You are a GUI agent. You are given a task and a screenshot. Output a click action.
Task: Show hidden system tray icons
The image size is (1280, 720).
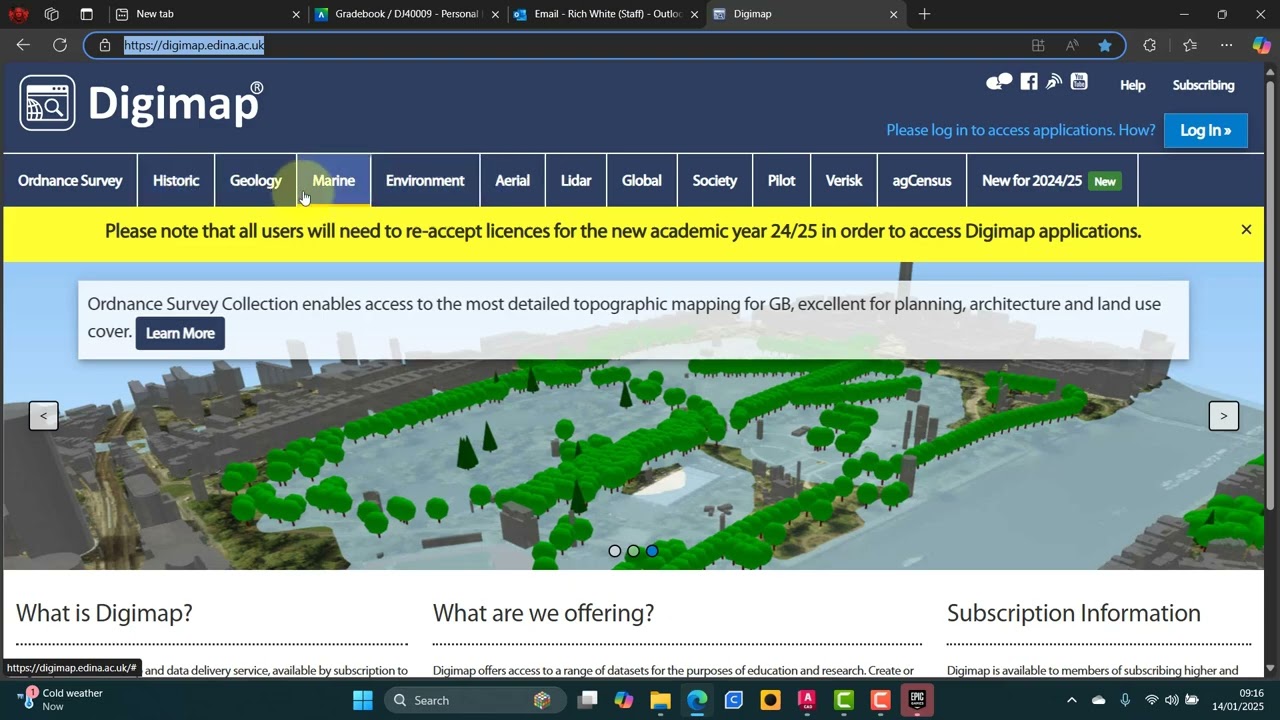click(x=1071, y=700)
